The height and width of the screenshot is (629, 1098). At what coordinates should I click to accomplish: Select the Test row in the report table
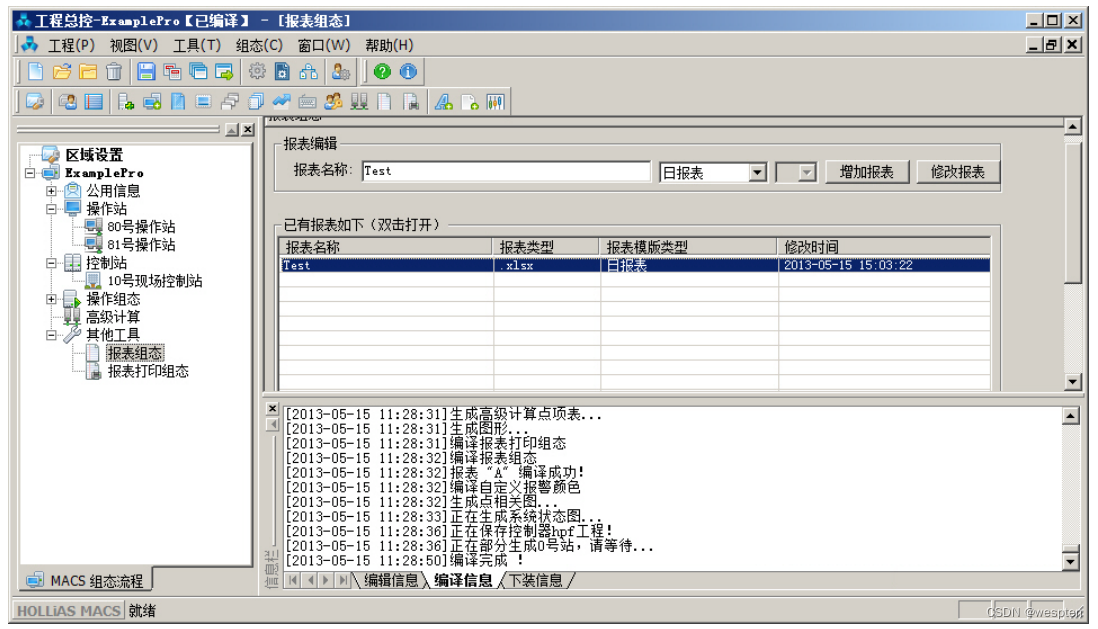click(635, 265)
